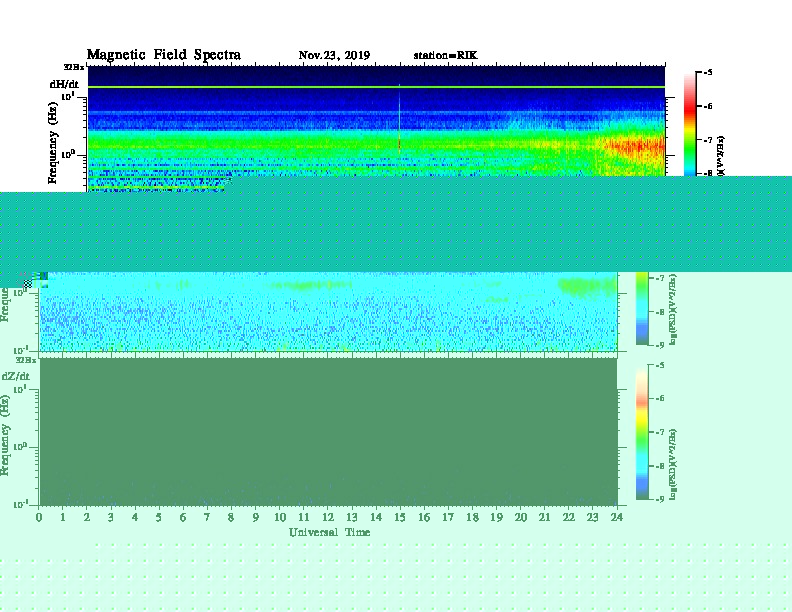Click the vertical spike at 15 UT in dH/dt
This screenshot has width=792, height=612.
400,119
